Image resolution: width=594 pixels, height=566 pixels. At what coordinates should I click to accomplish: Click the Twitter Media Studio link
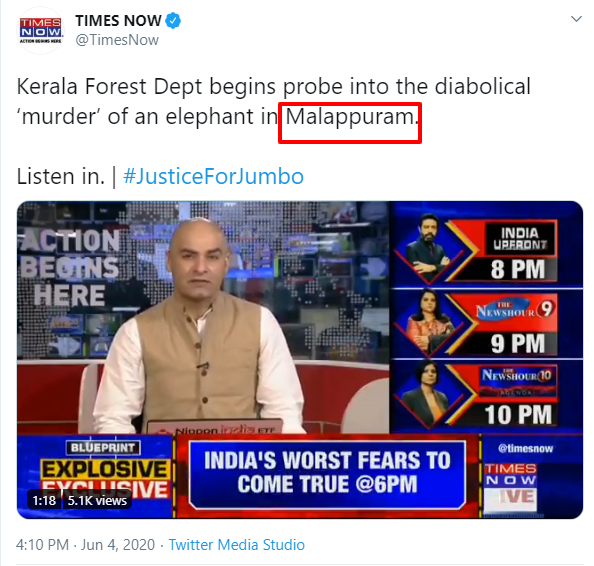236,545
